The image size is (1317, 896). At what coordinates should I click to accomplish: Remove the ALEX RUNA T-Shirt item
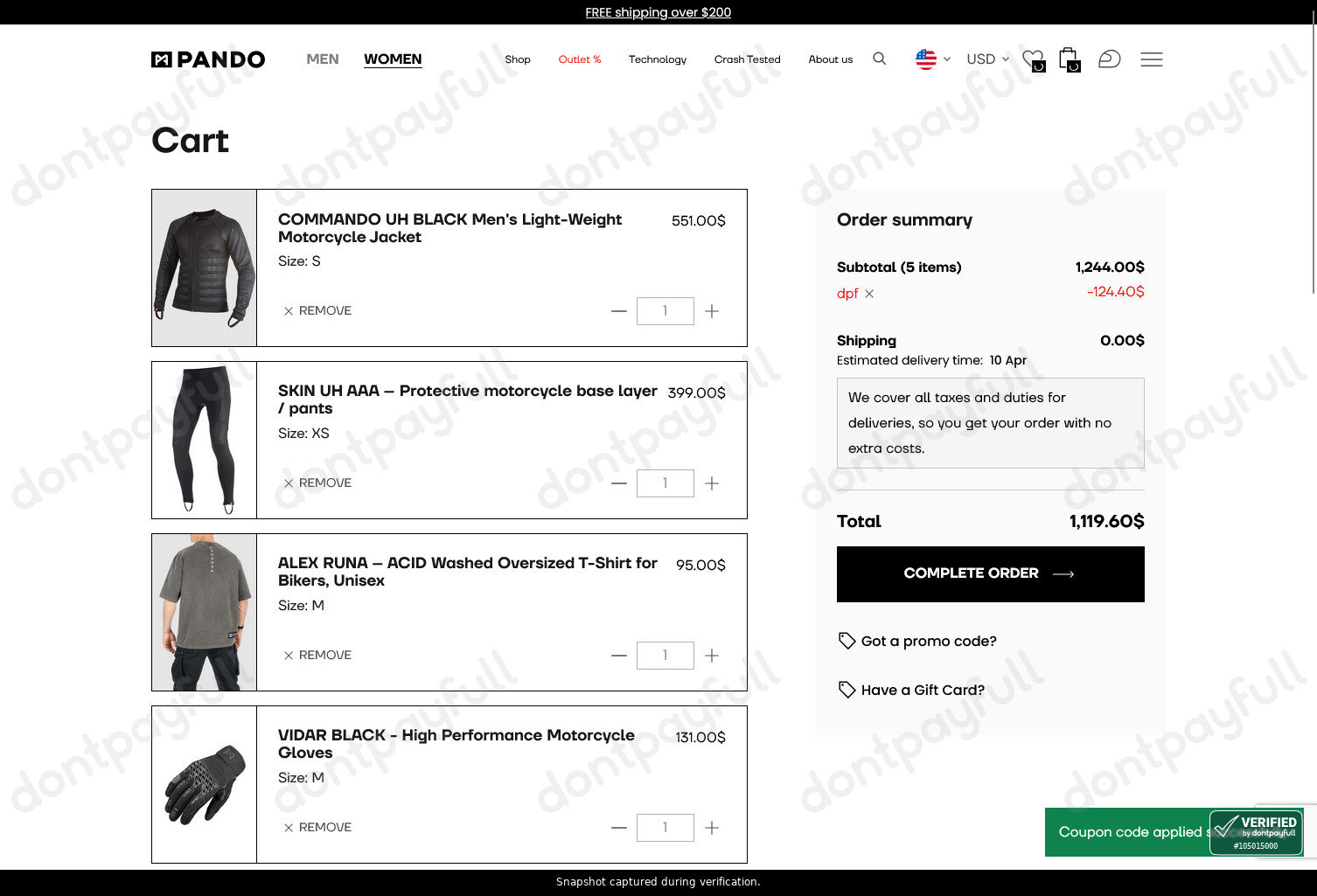(317, 656)
